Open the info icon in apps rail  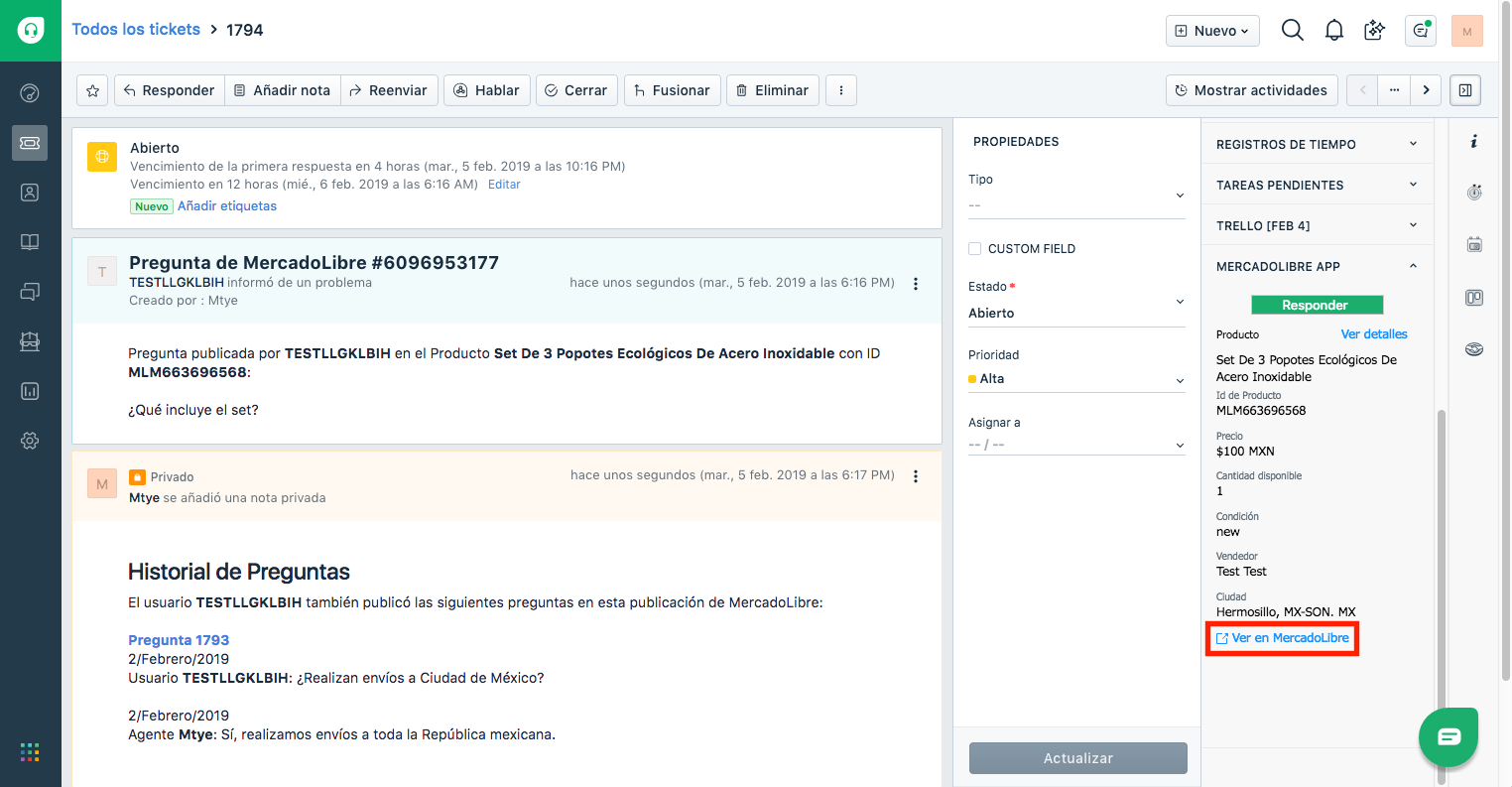[x=1474, y=141]
